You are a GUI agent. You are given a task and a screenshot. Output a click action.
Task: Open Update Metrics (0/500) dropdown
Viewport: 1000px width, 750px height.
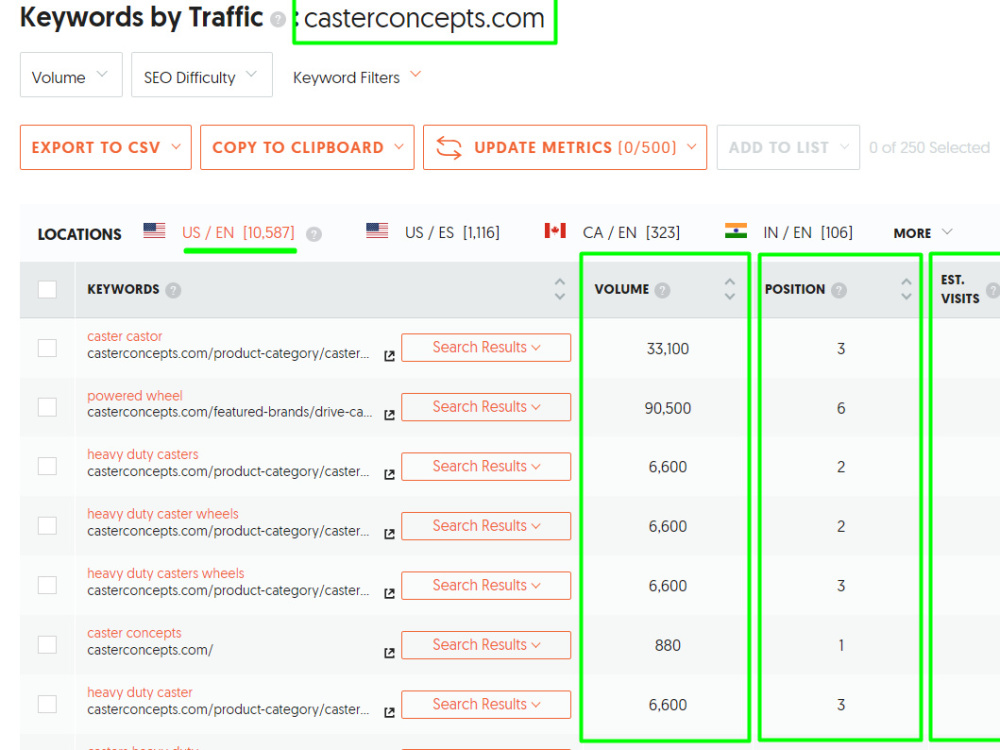(565, 147)
